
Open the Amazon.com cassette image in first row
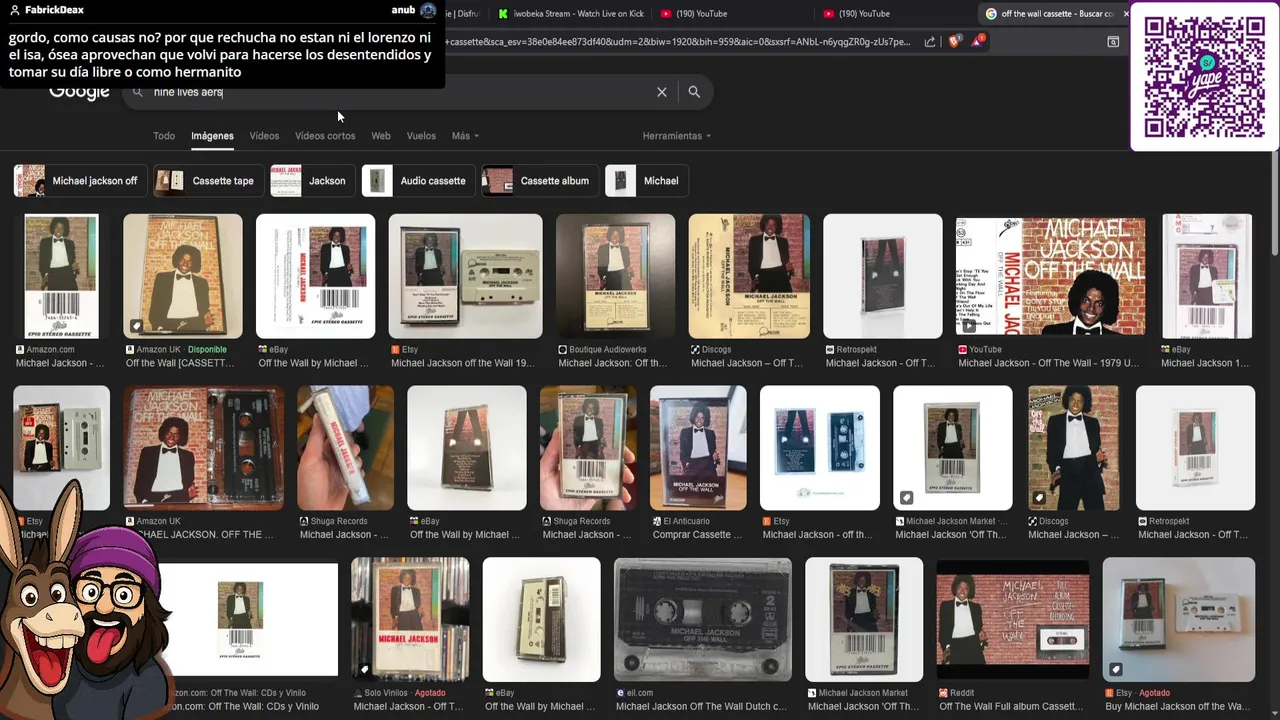pos(61,276)
